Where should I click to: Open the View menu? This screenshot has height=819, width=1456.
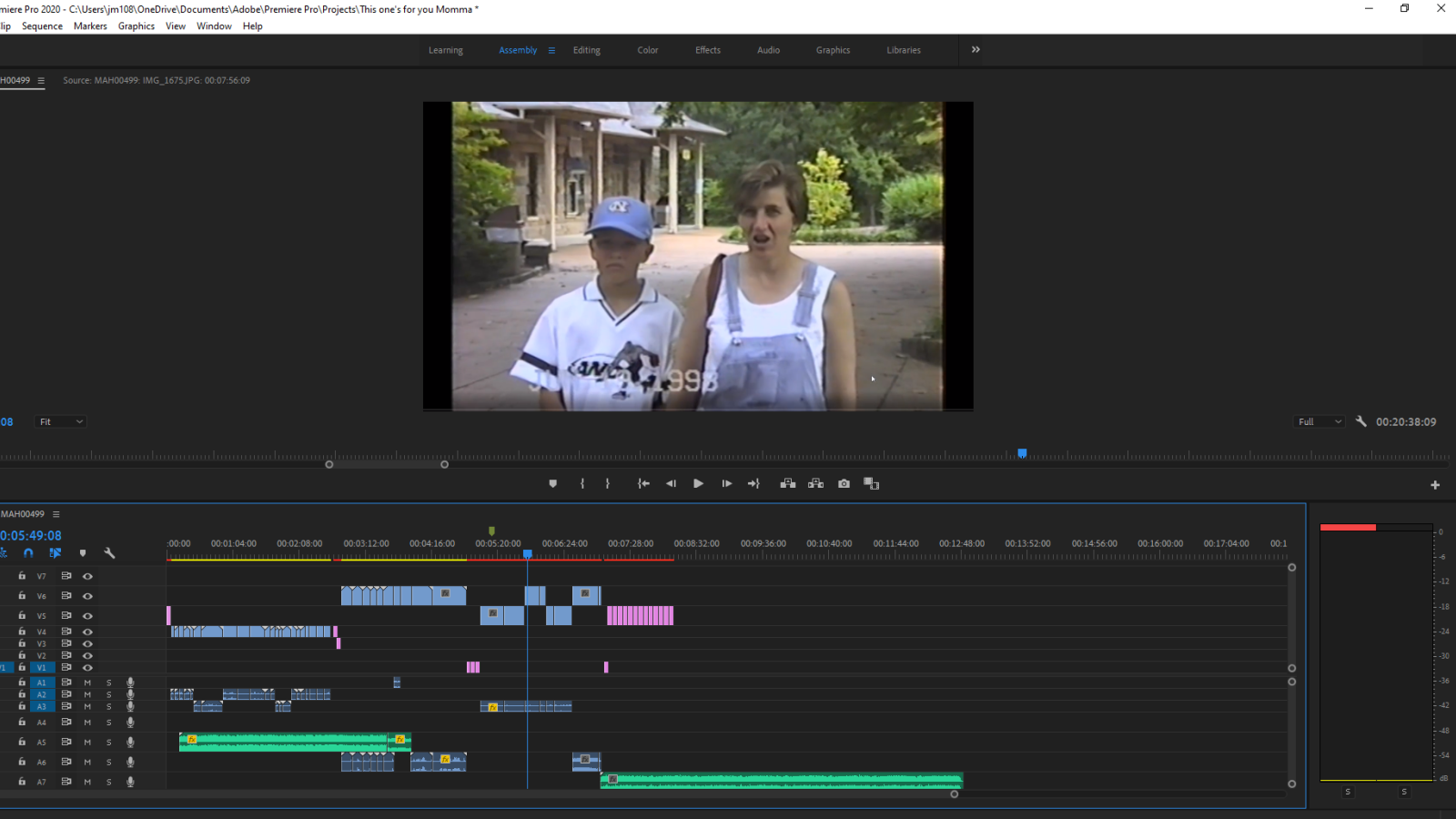coord(176,26)
